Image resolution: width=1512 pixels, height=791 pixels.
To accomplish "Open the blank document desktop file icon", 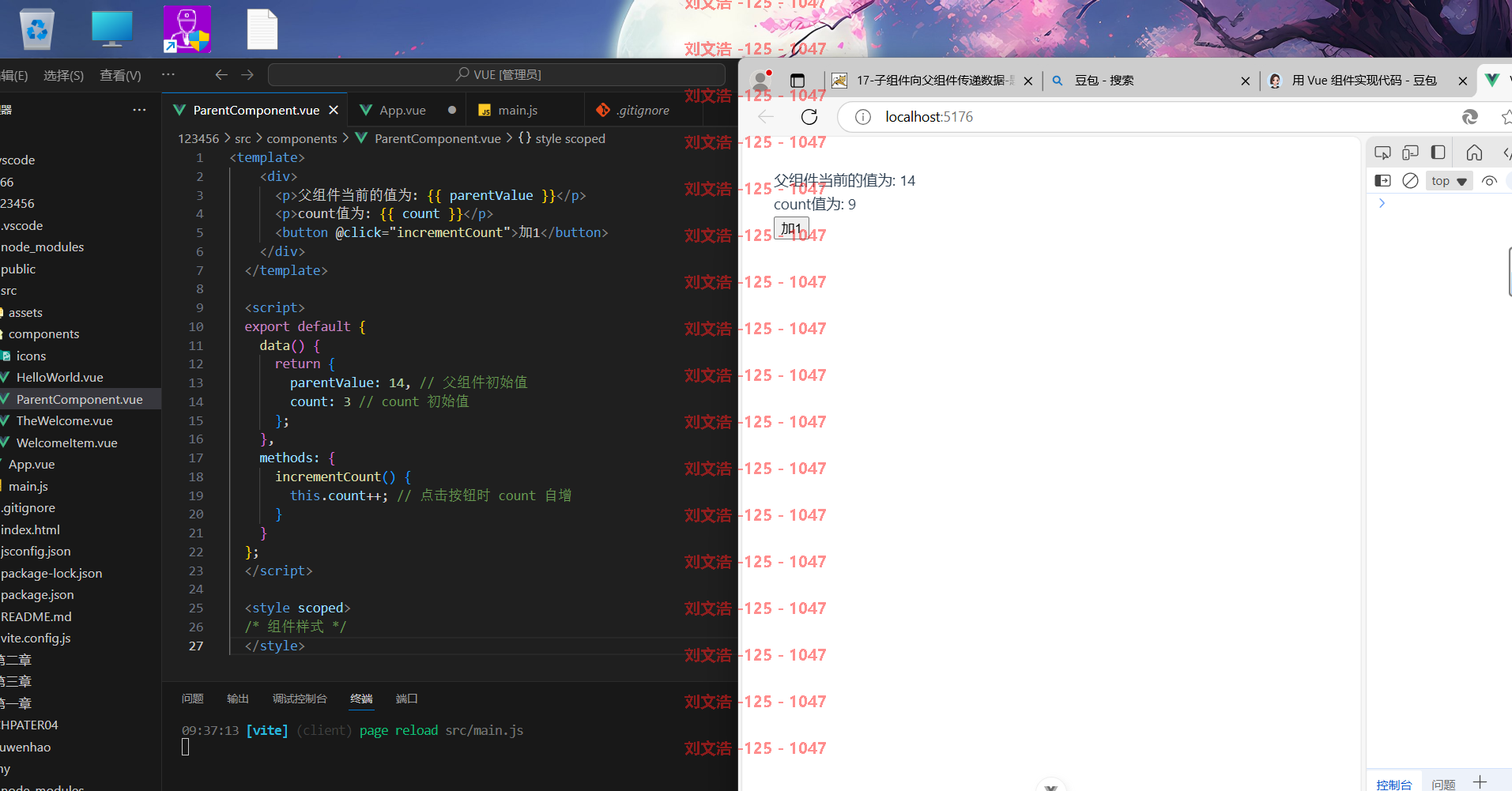I will [x=262, y=29].
